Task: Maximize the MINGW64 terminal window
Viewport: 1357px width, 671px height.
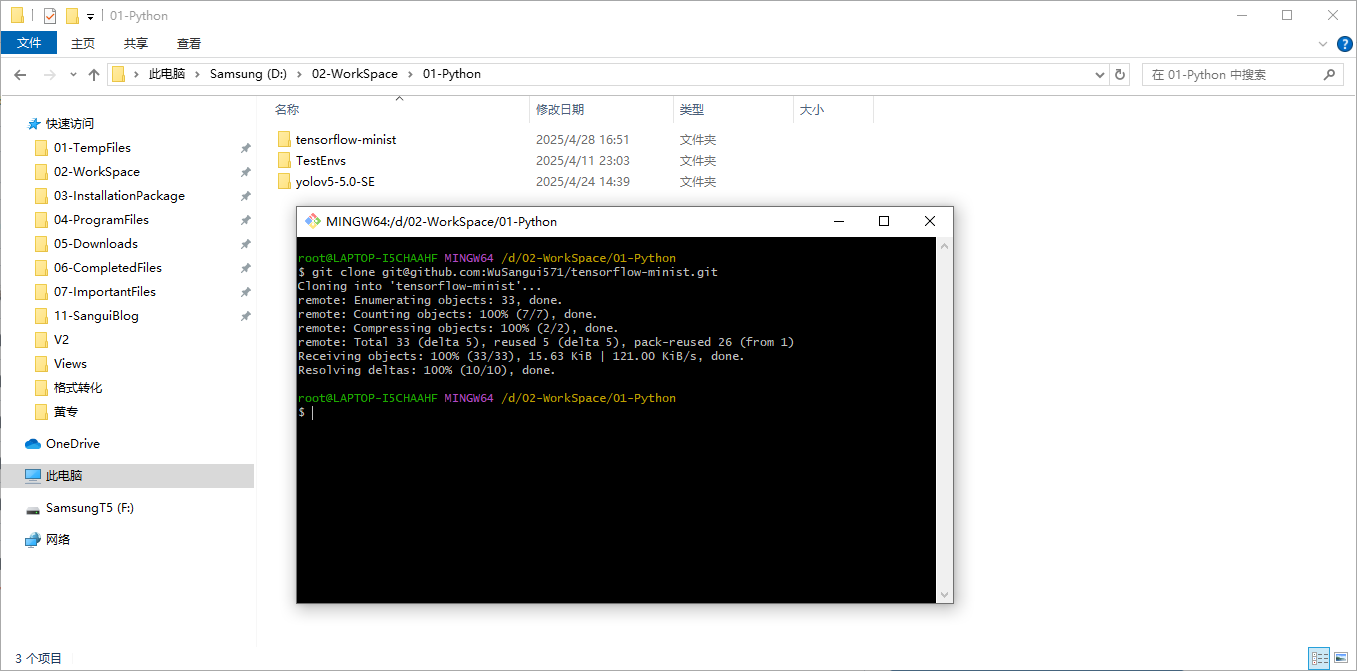Action: tap(884, 221)
